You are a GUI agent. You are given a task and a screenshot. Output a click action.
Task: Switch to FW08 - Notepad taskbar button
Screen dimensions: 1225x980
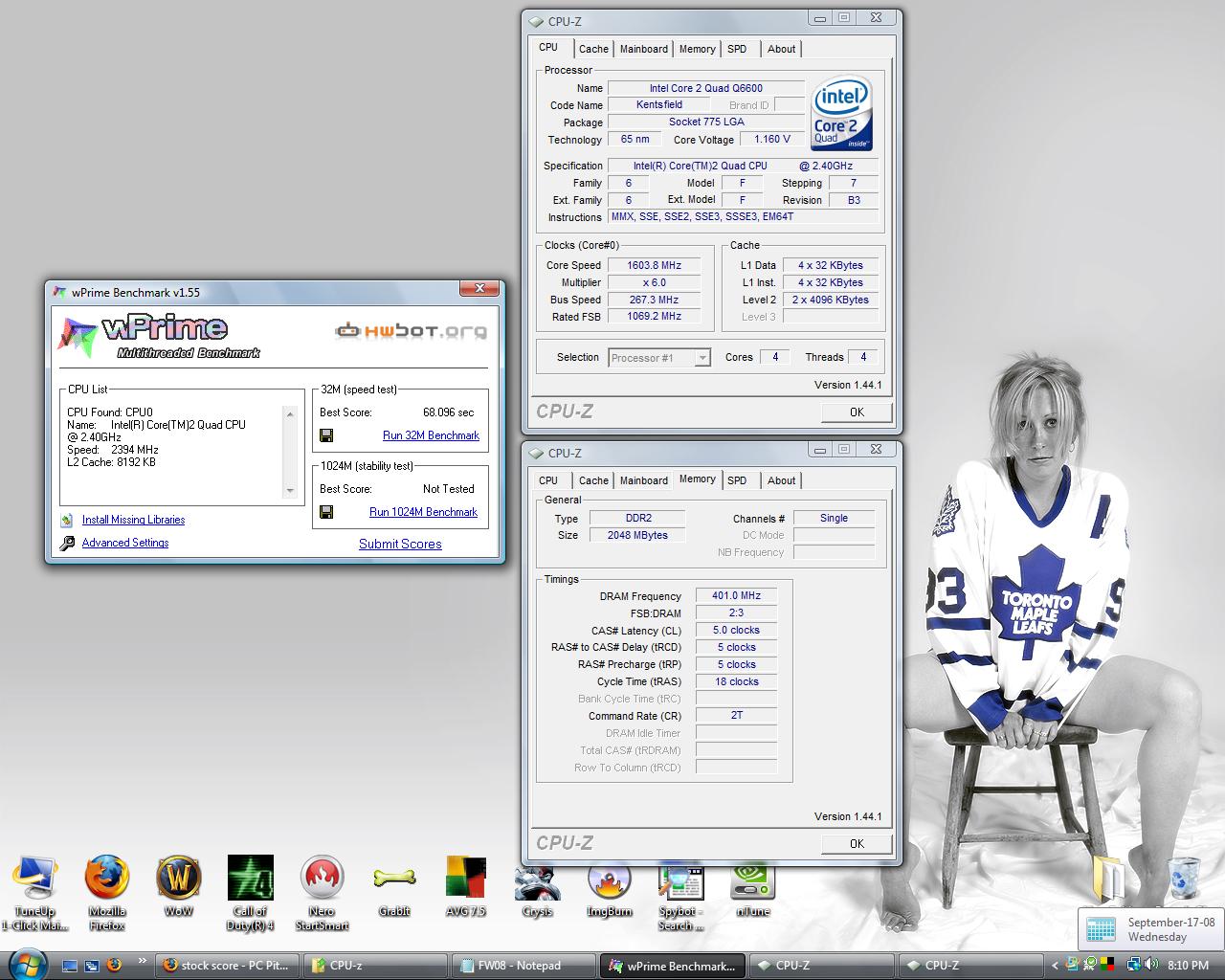point(524,966)
